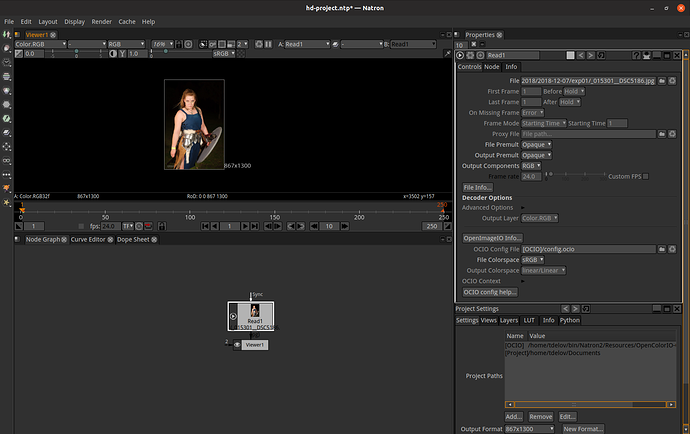Open the Transform nodes toolbar icon
Image resolution: width=690 pixels, height=434 pixels.
[x=7, y=147]
